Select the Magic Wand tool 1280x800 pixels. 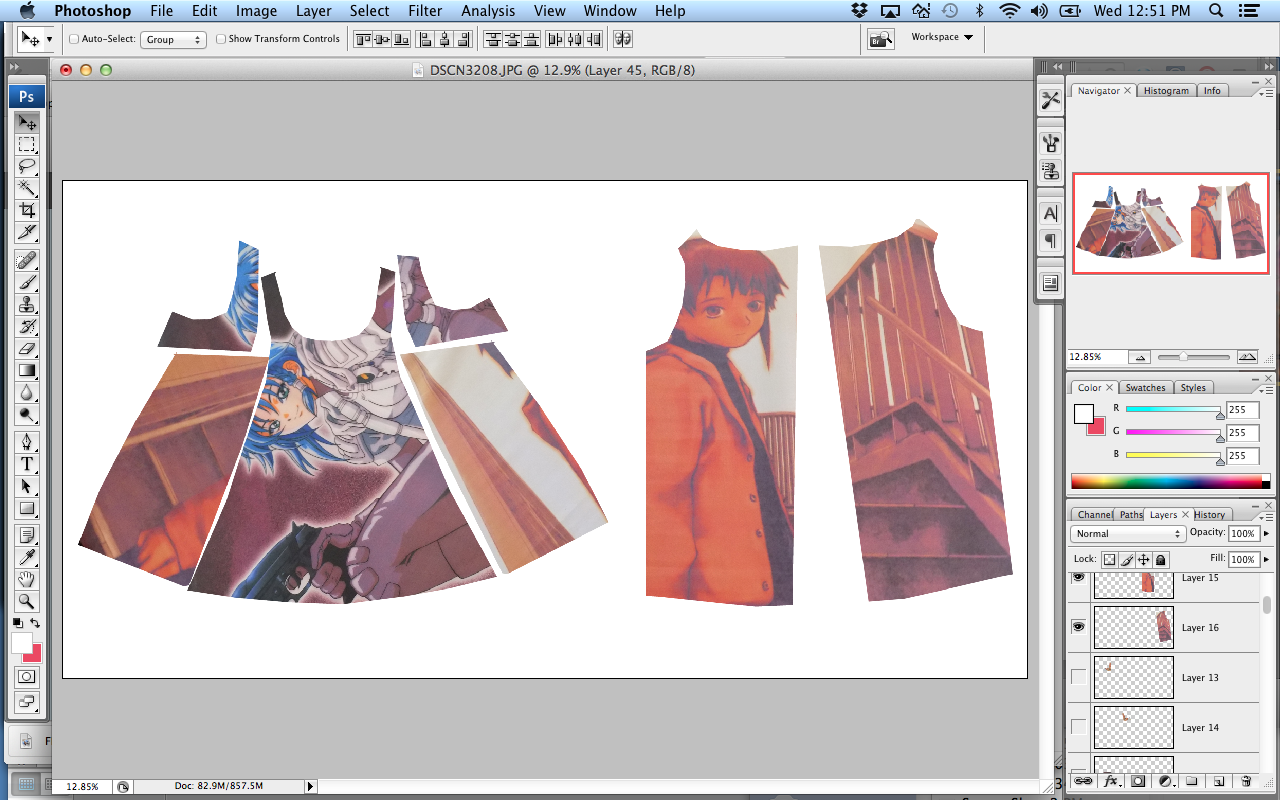[27, 188]
